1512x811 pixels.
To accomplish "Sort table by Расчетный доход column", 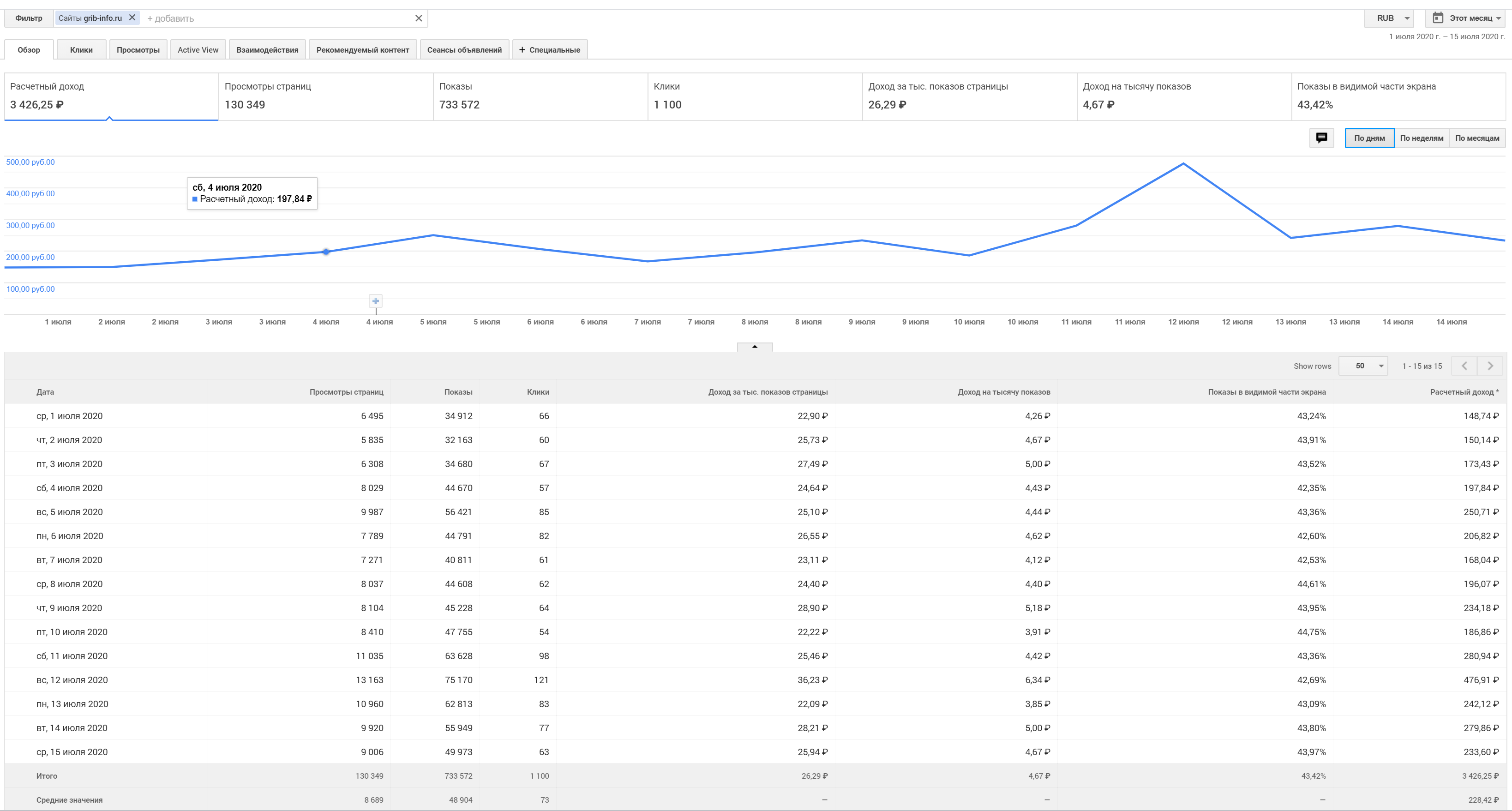I will tap(1463, 392).
